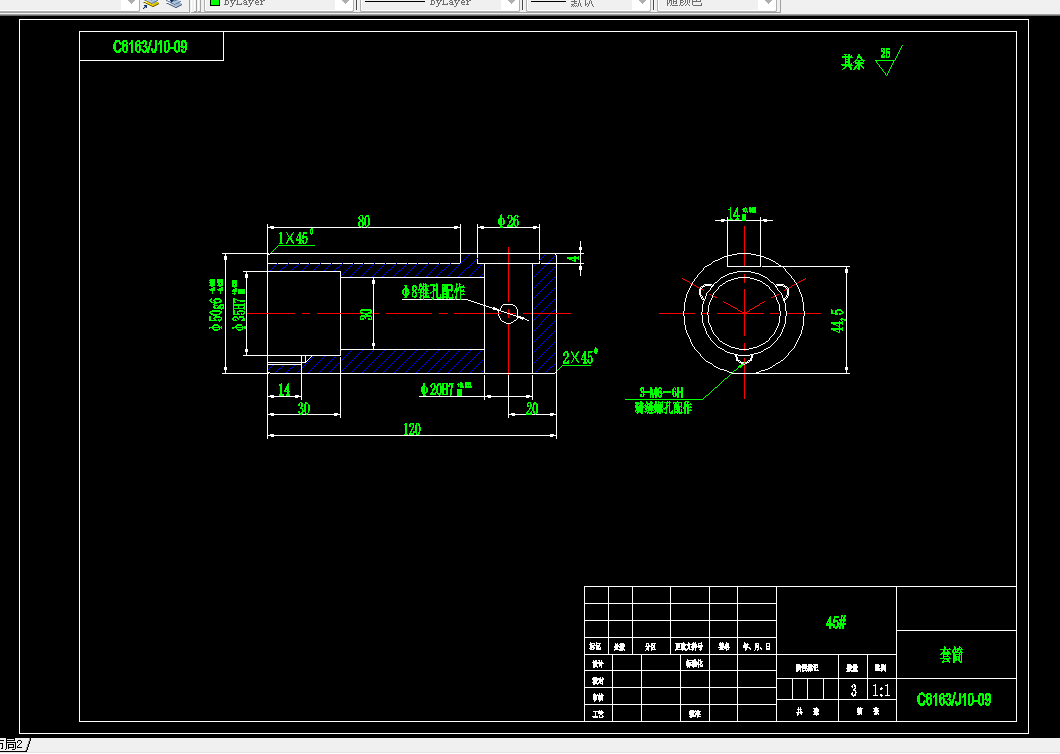
Task: Select the 20 dimension at the bottom right of the section
Action: click(x=532, y=408)
